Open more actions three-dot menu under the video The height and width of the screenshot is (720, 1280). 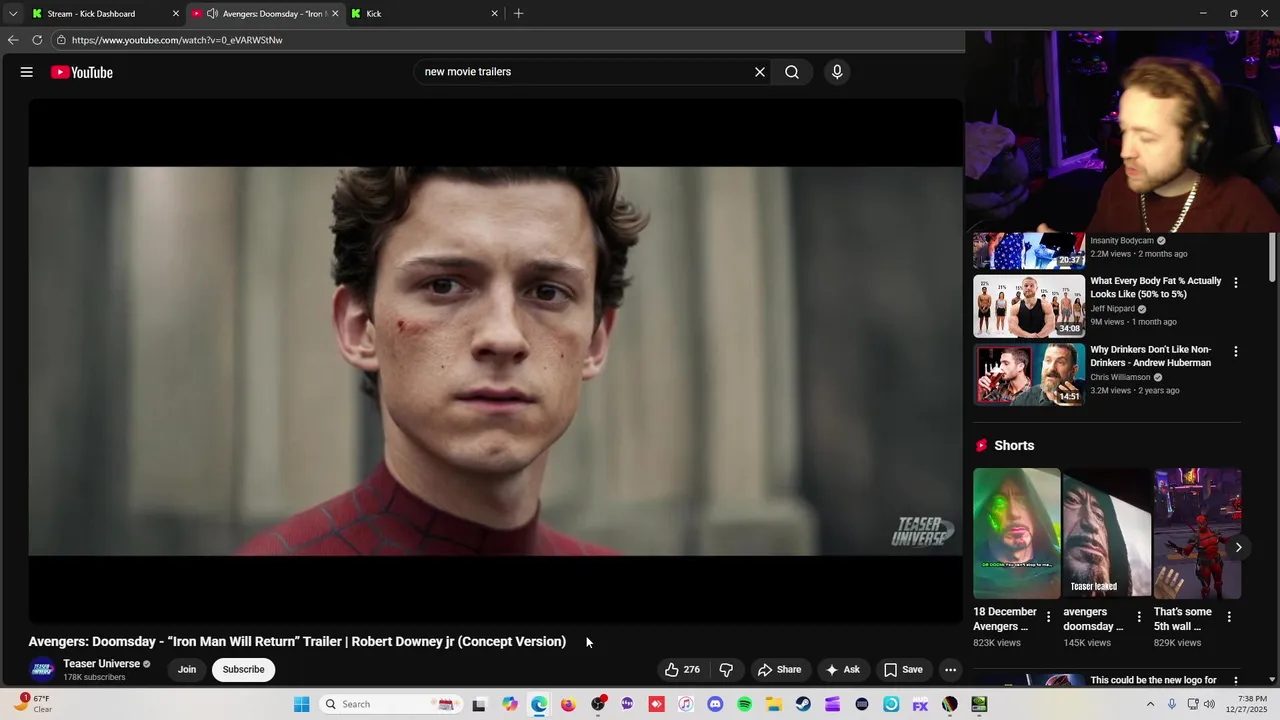951,670
